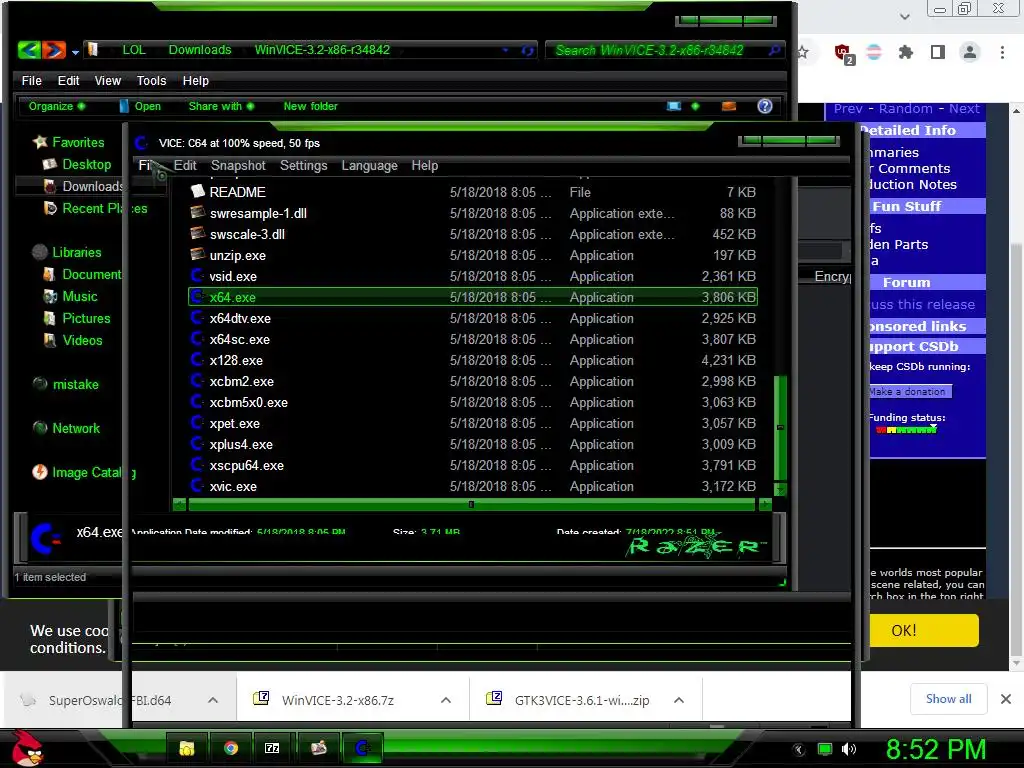Image resolution: width=1024 pixels, height=768 pixels.
Task: Open the VICE Help menu
Action: [x=424, y=165]
